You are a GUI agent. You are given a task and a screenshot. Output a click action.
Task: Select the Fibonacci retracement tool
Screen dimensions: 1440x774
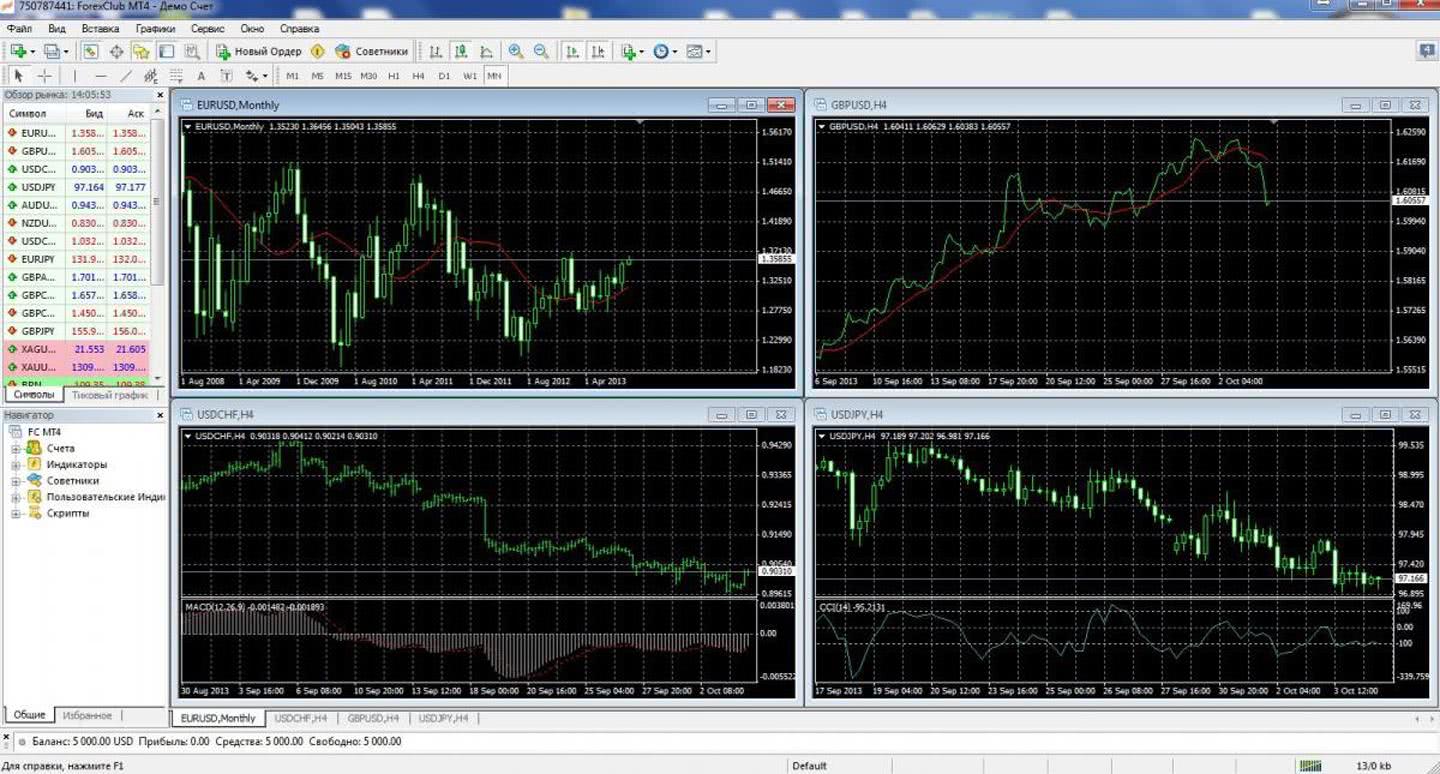tap(176, 76)
